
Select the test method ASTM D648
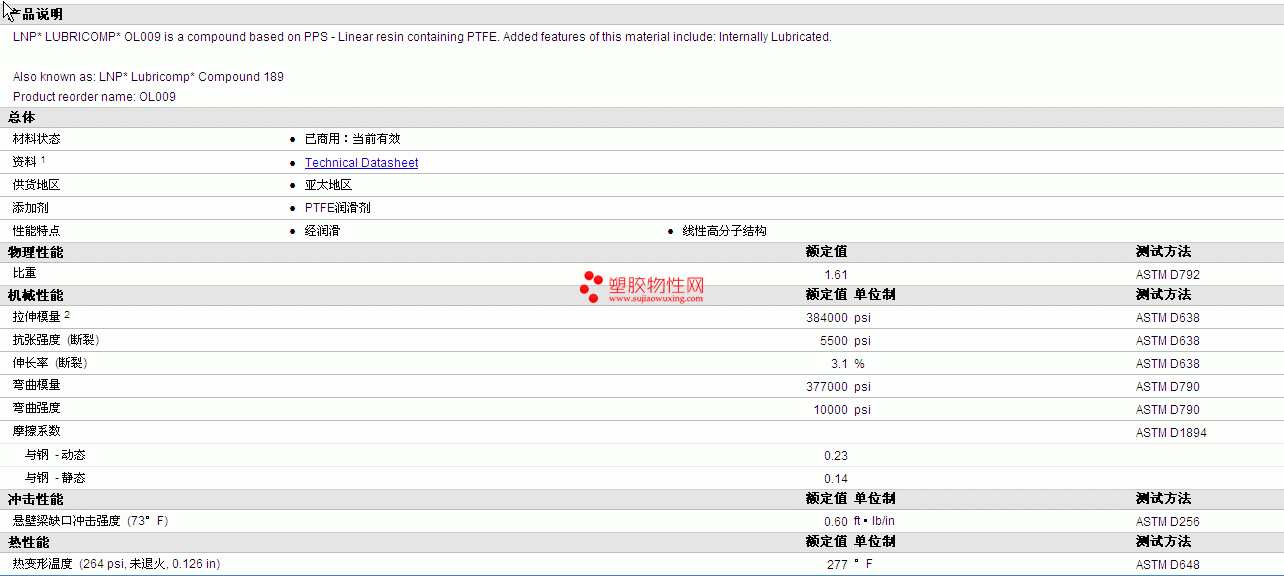(1168, 565)
